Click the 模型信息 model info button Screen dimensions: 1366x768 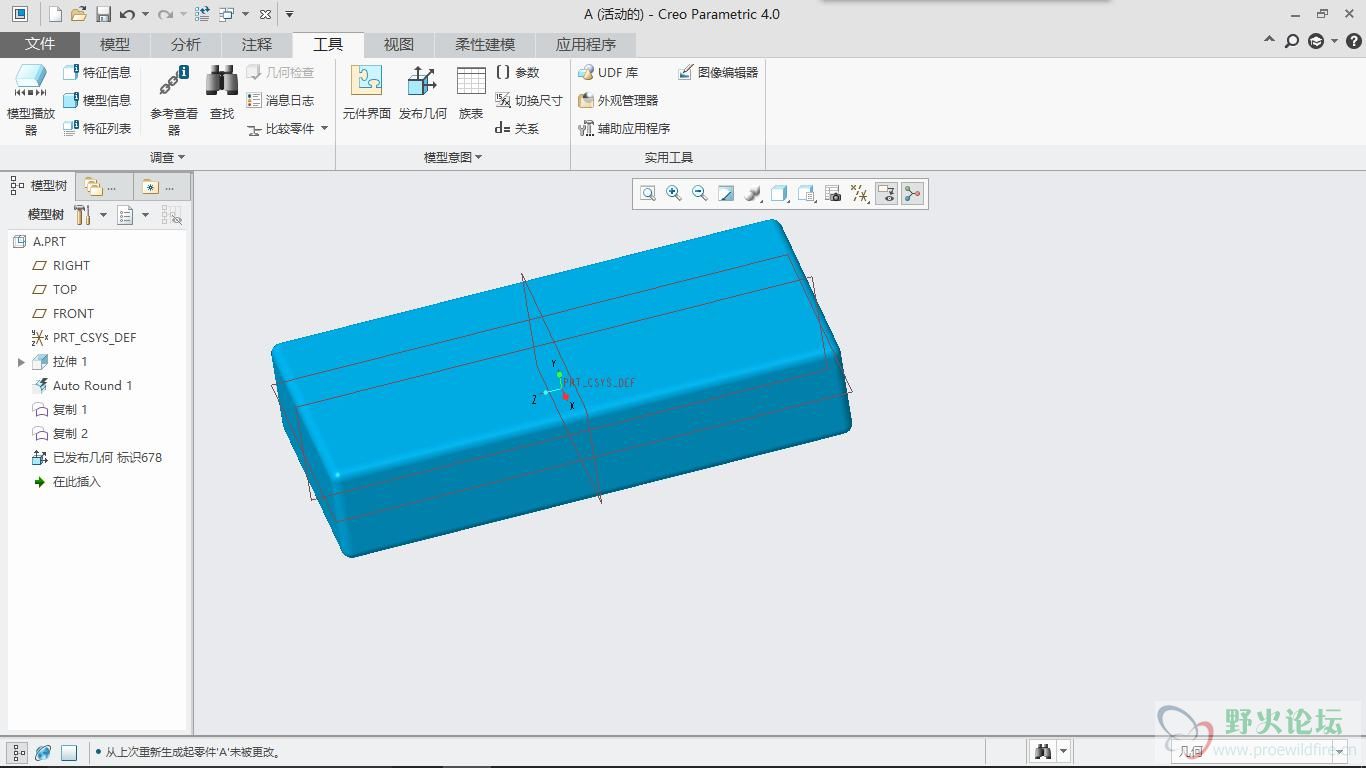point(97,101)
